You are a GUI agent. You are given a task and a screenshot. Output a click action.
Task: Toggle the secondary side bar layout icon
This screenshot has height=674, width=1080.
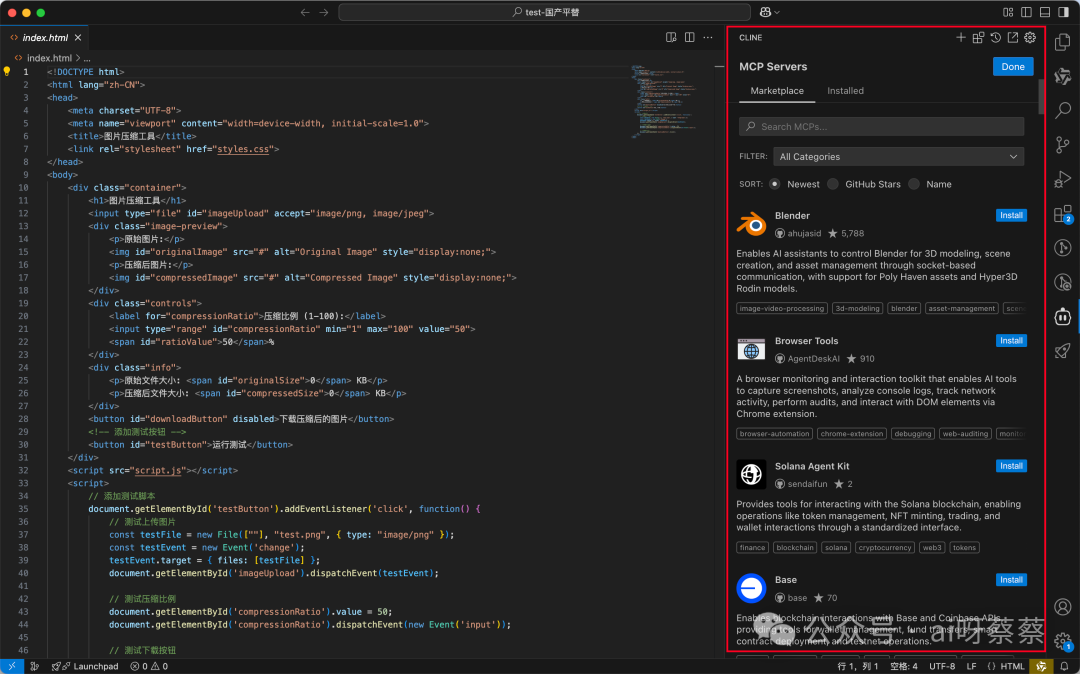[x=1063, y=12]
